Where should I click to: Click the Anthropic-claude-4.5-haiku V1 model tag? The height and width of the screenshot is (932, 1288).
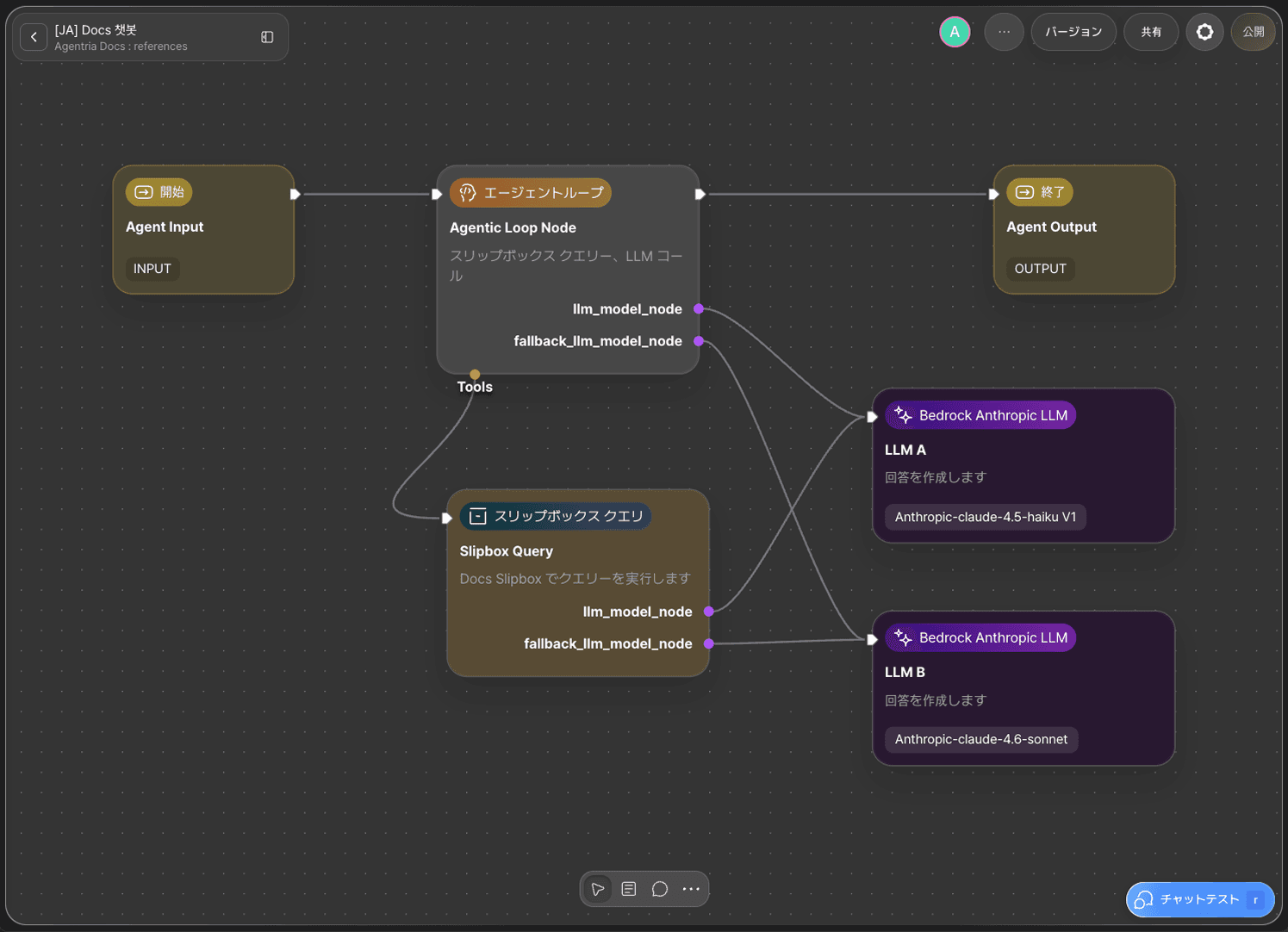986,517
